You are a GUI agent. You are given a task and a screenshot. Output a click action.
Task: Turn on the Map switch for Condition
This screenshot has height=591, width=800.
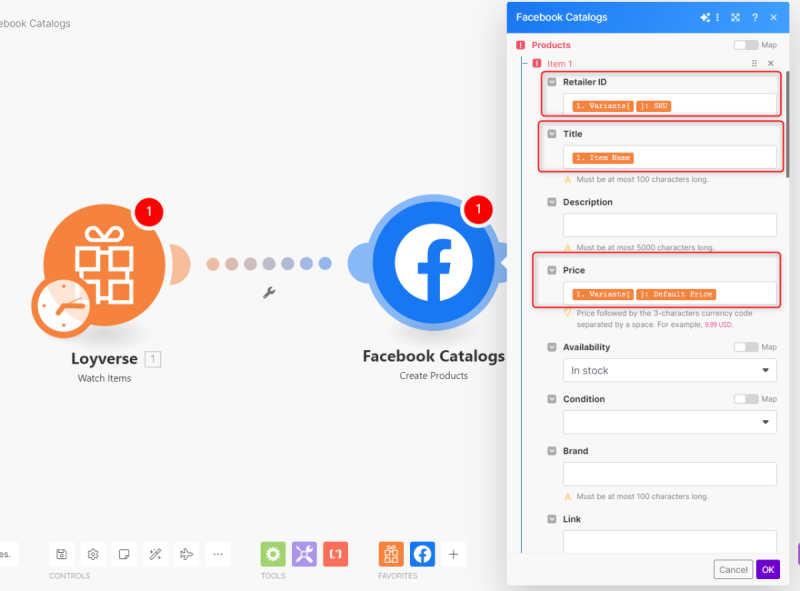745,399
